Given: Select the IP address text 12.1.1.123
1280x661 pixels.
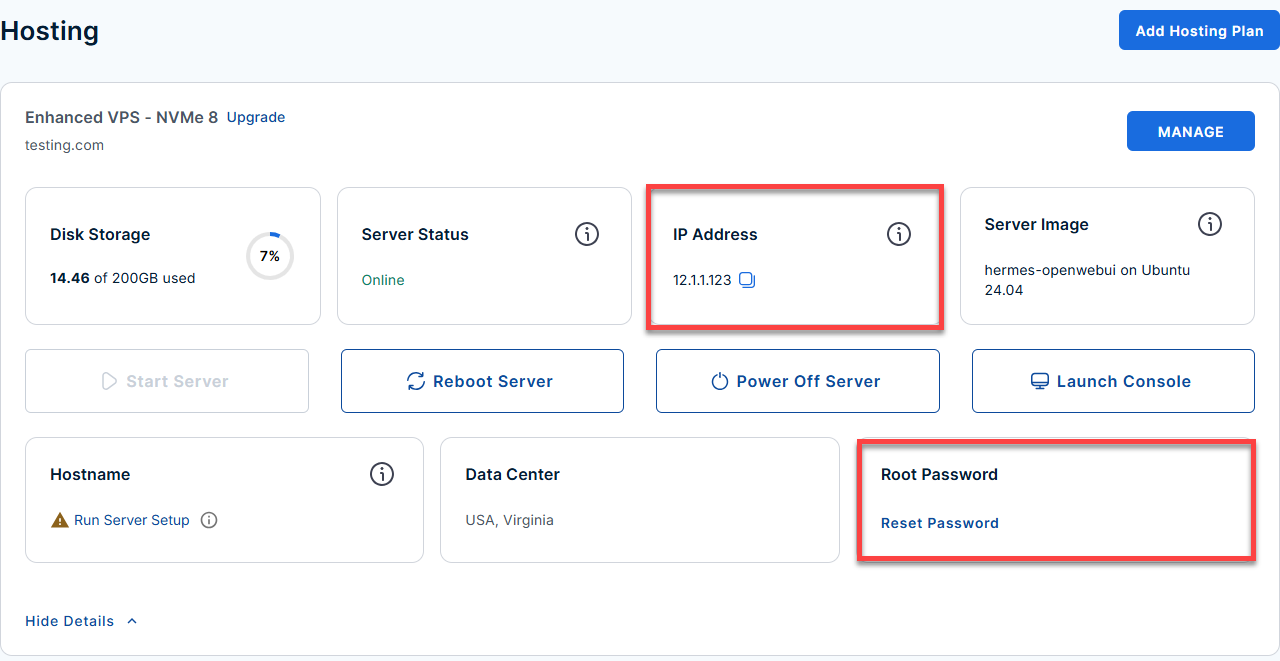Looking at the screenshot, I should click(x=703, y=280).
